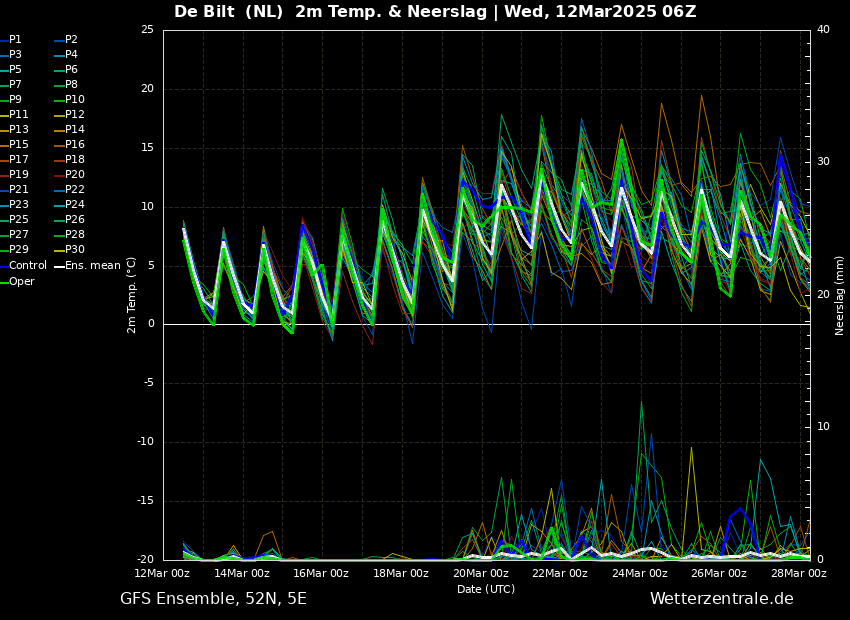The image size is (850, 620).
Task: Click the Date (UTC) axis label
Action: 486,589
